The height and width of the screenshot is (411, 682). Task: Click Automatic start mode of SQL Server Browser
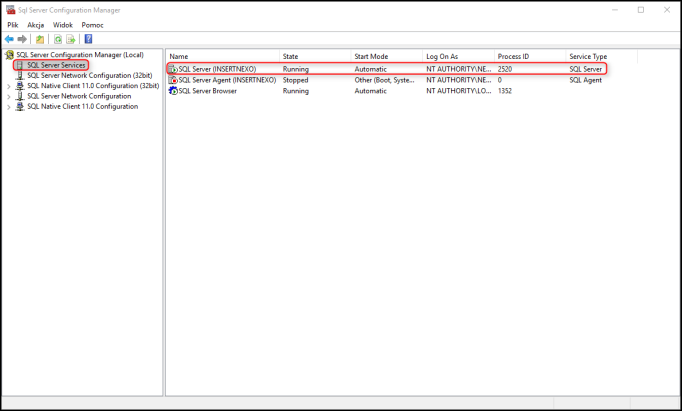(x=371, y=91)
